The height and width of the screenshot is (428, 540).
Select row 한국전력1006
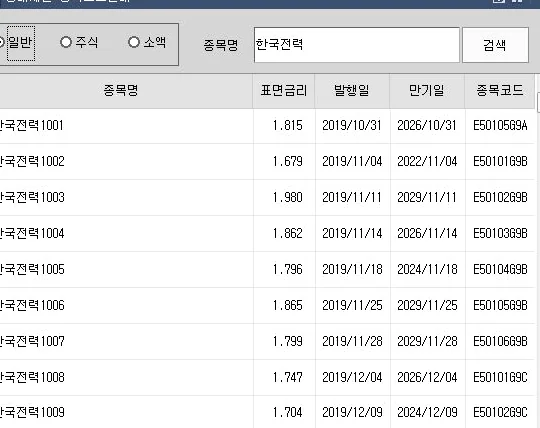click(267, 305)
